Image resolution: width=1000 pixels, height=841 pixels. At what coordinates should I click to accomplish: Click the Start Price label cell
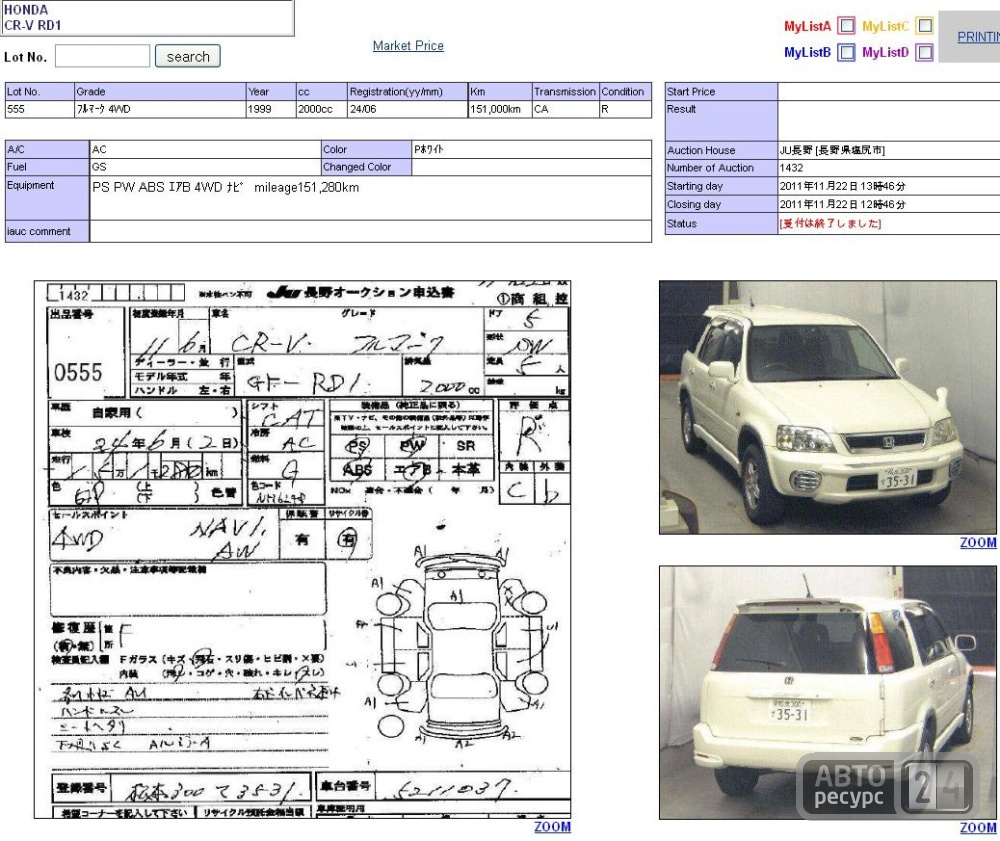721,91
